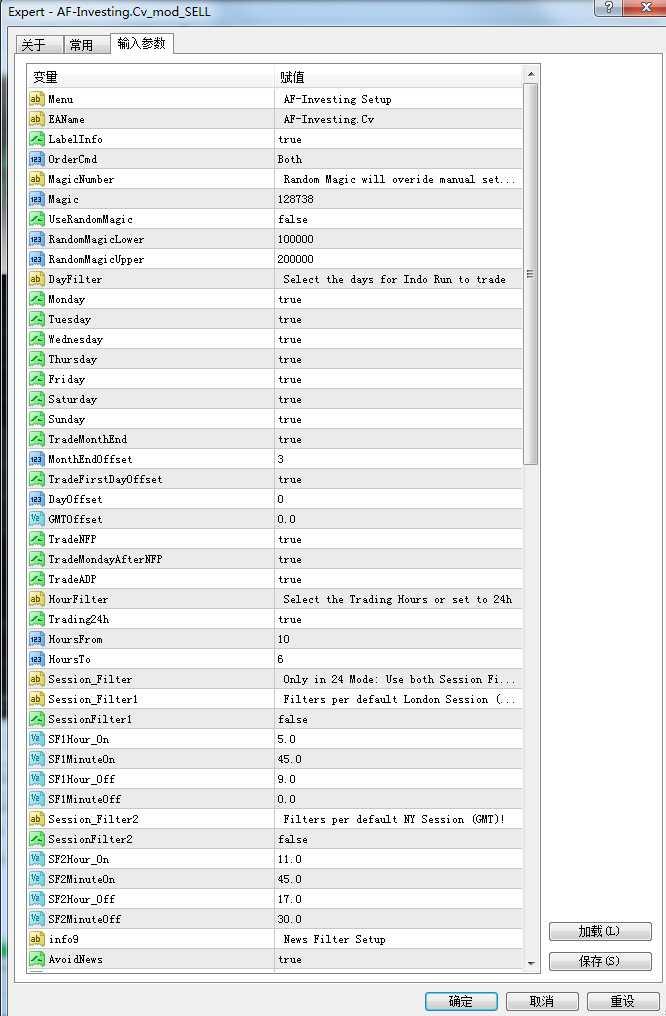Click the scrollbar down arrow
Screen dimensions: 666x1016
pyautogui.click(x=531, y=964)
